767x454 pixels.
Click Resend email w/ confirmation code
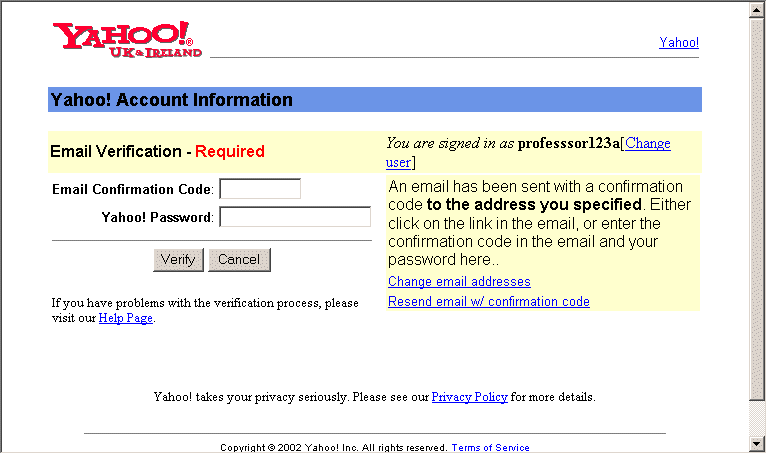pos(489,302)
